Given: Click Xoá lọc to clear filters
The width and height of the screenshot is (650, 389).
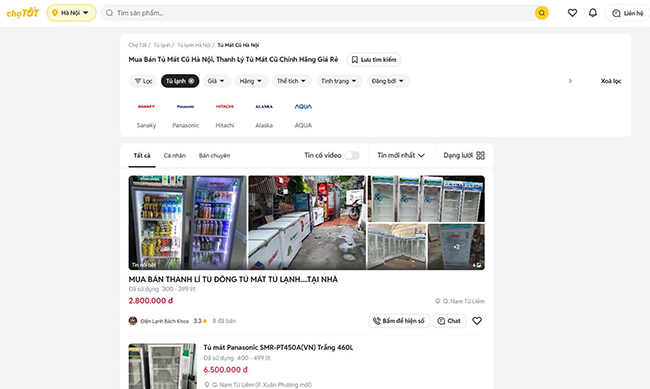Looking at the screenshot, I should click(611, 81).
